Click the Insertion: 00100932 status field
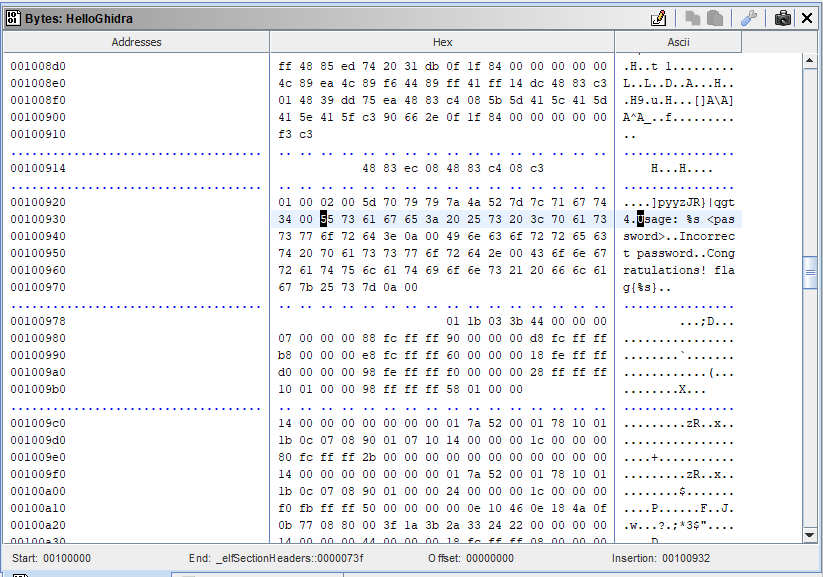823x577 pixels. click(x=661, y=558)
